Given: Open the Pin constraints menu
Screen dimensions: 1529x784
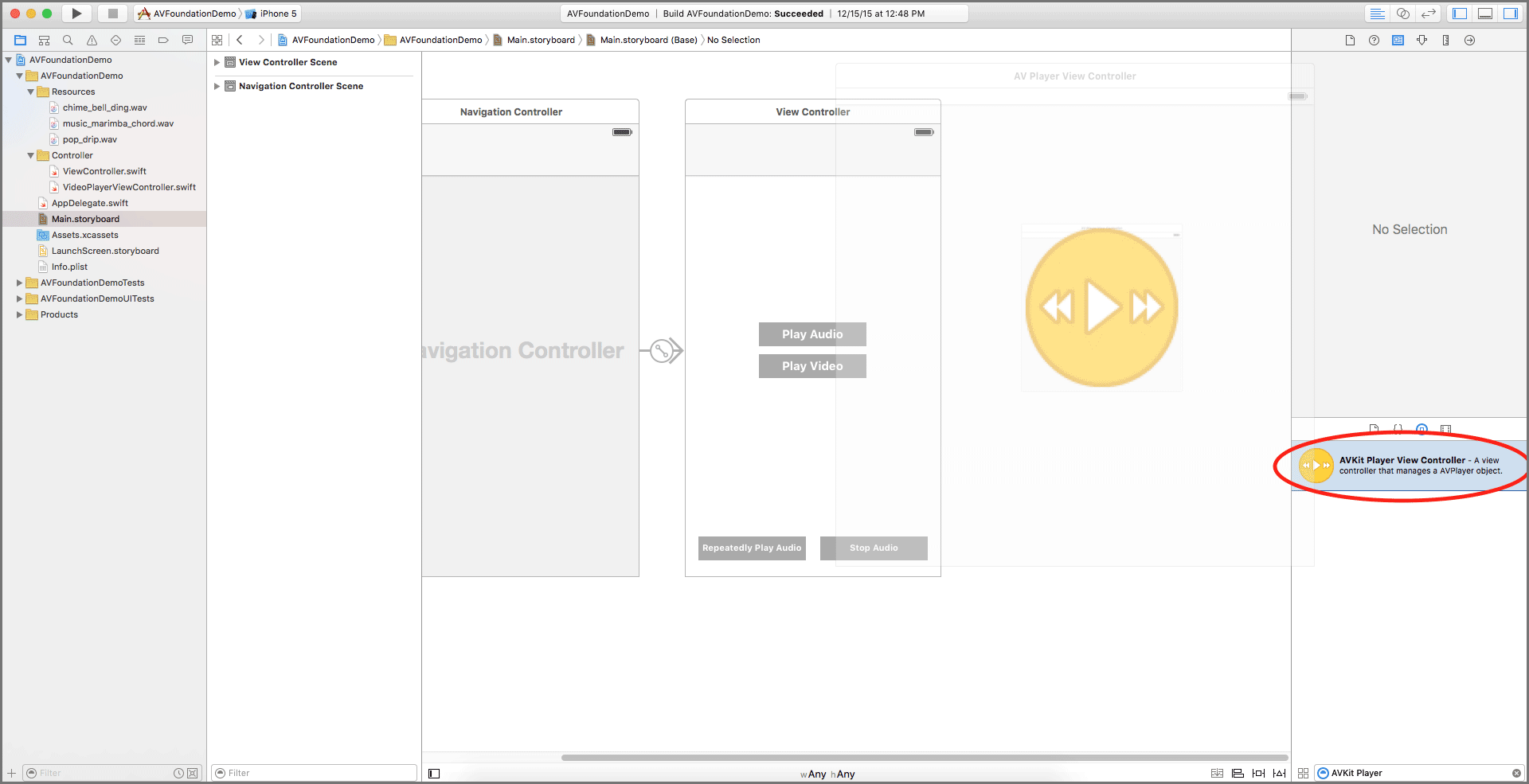Looking at the screenshot, I should pos(1258,773).
